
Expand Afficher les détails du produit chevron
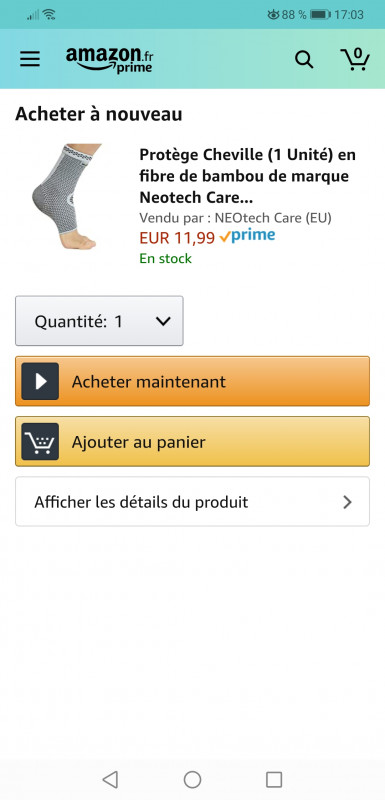point(347,503)
